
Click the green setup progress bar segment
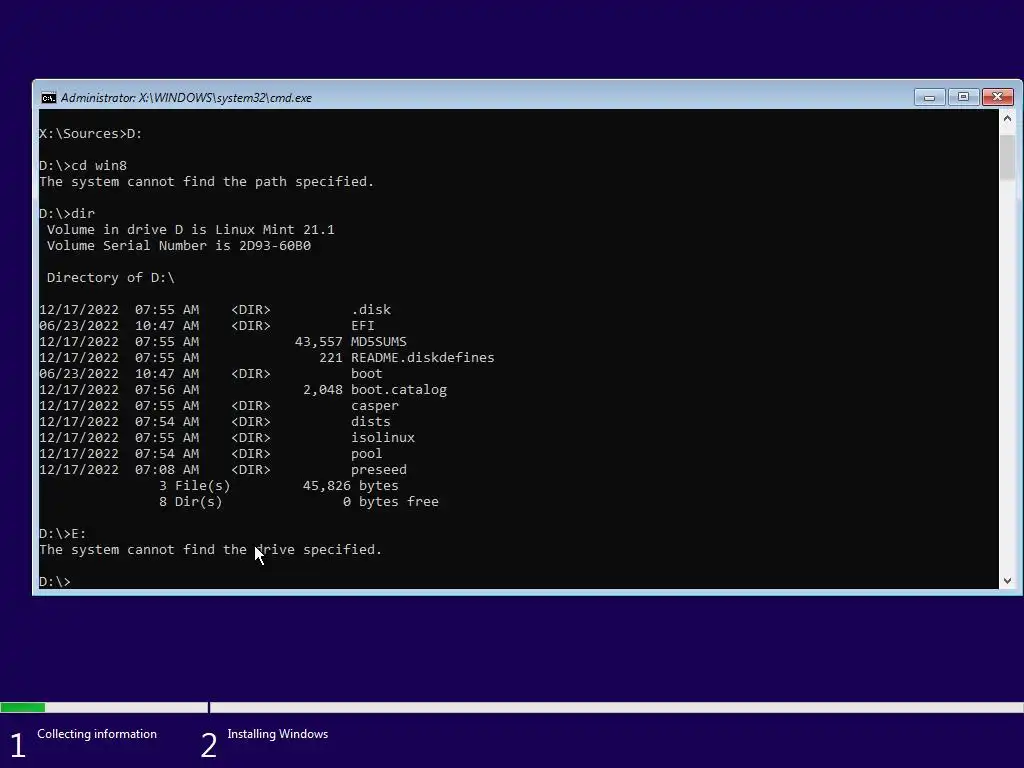23,707
